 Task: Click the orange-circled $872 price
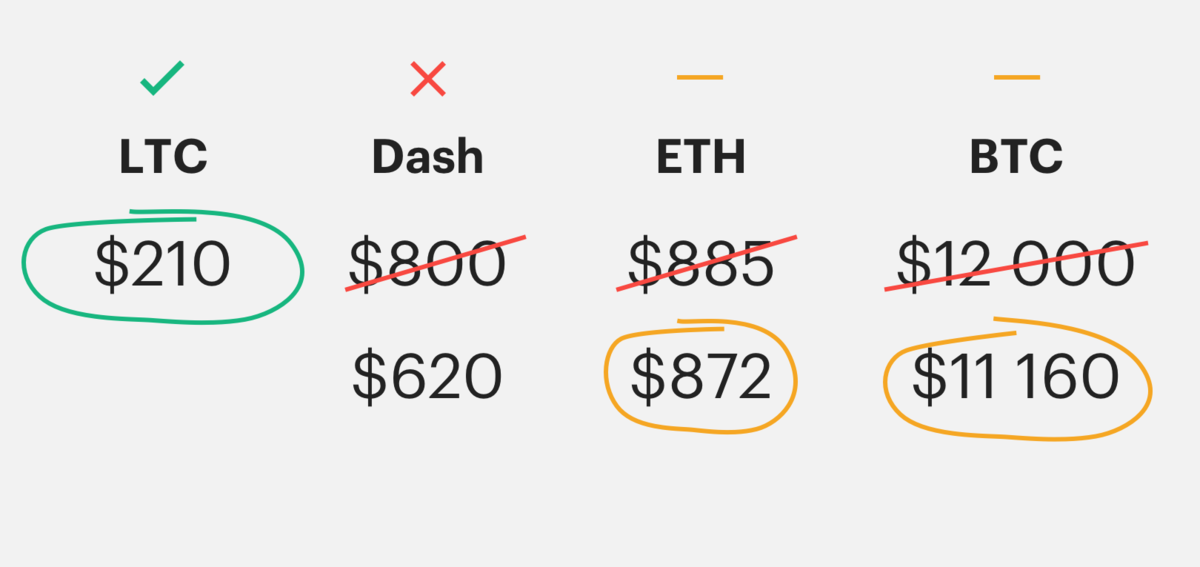(701, 379)
